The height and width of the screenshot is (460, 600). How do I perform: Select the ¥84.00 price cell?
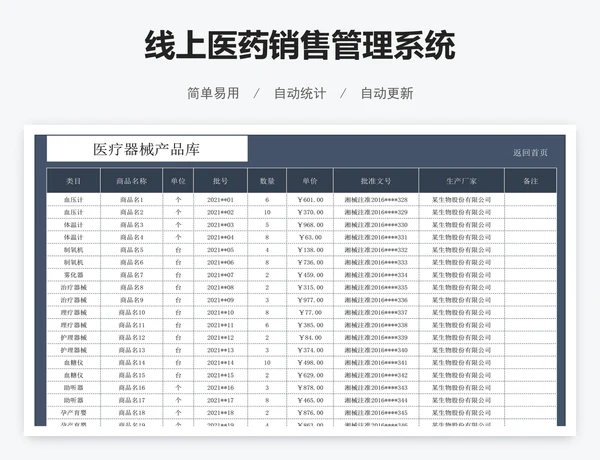coord(310,338)
